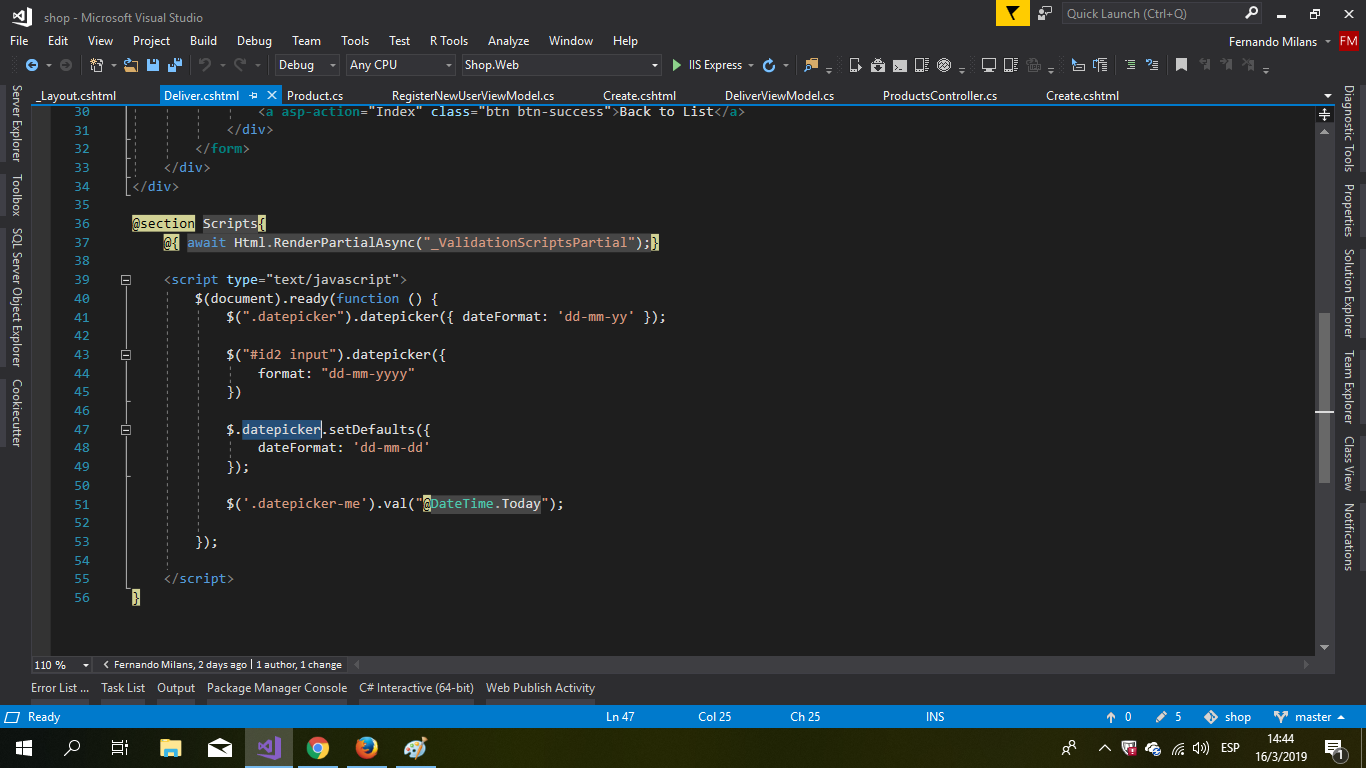Open the Server Explorer side tab
1366x768 pixels.
click(16, 123)
